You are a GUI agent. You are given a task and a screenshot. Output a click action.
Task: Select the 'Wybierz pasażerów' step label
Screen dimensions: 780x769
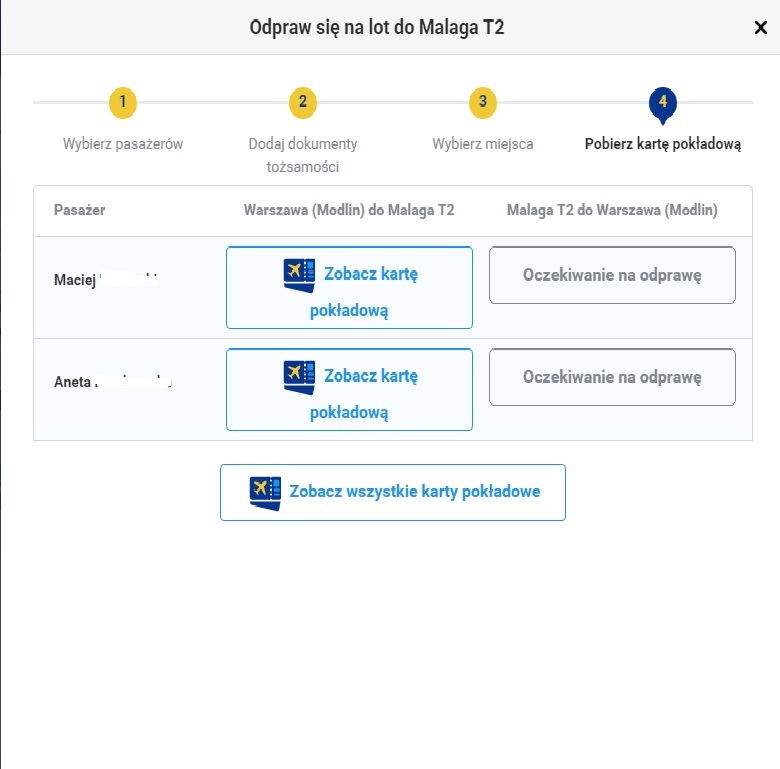click(123, 144)
